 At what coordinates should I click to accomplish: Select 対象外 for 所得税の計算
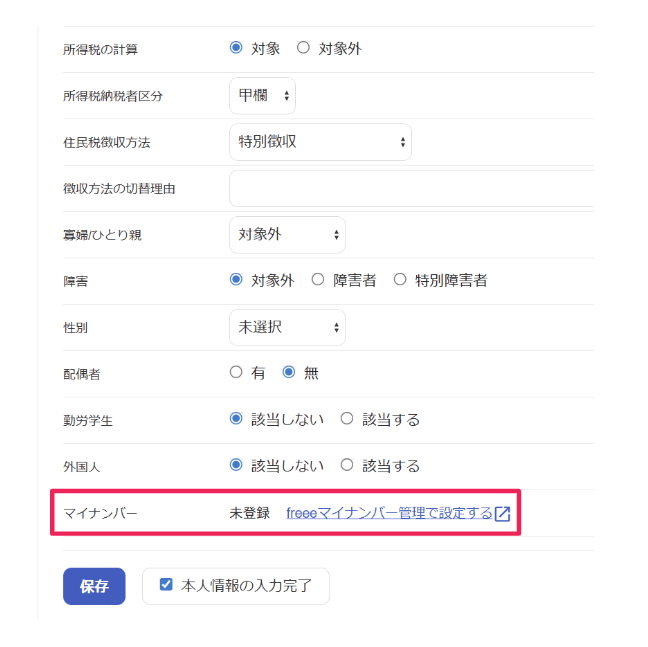(x=303, y=48)
